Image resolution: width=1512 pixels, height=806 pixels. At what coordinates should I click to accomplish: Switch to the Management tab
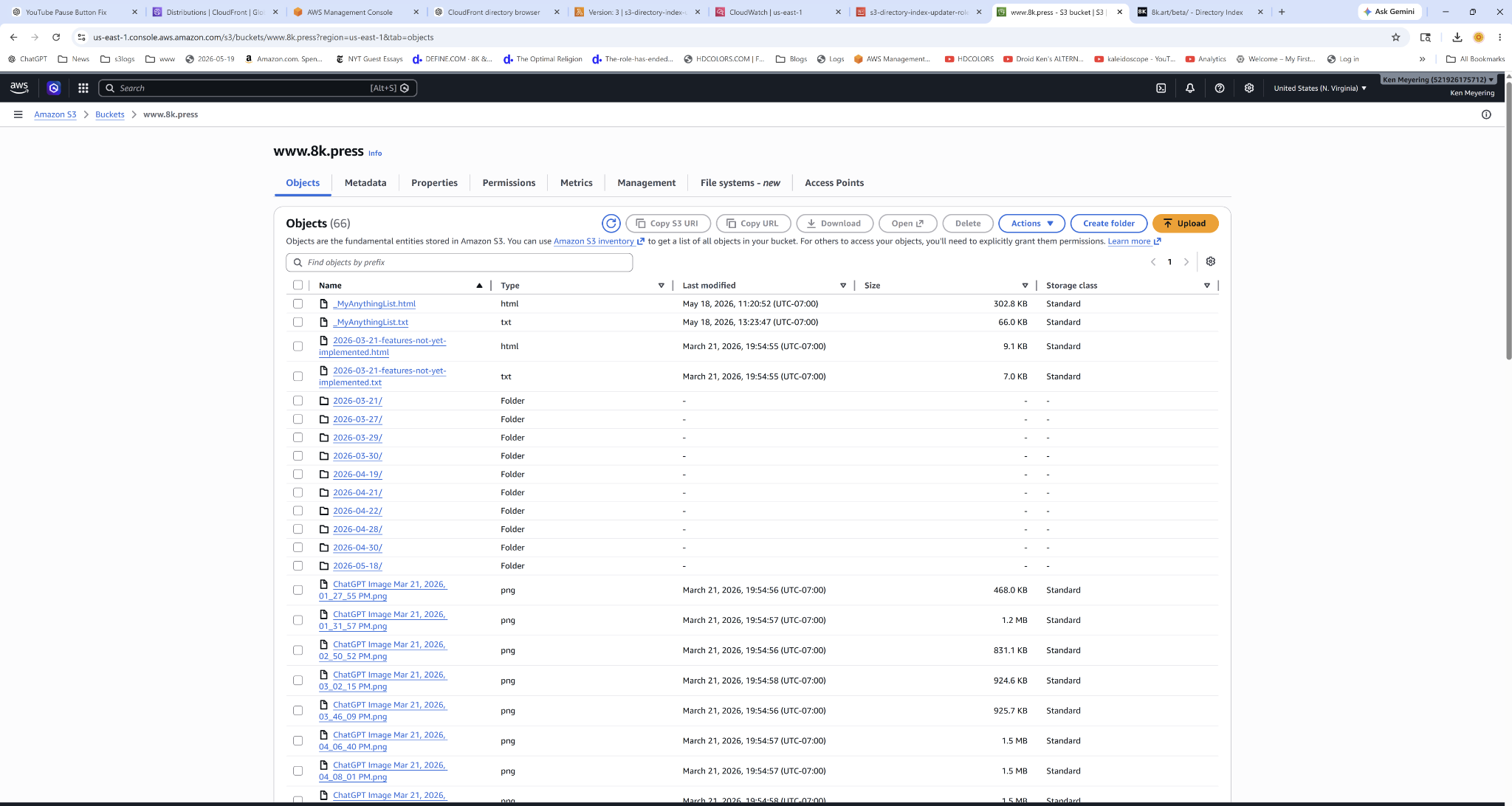pos(646,183)
